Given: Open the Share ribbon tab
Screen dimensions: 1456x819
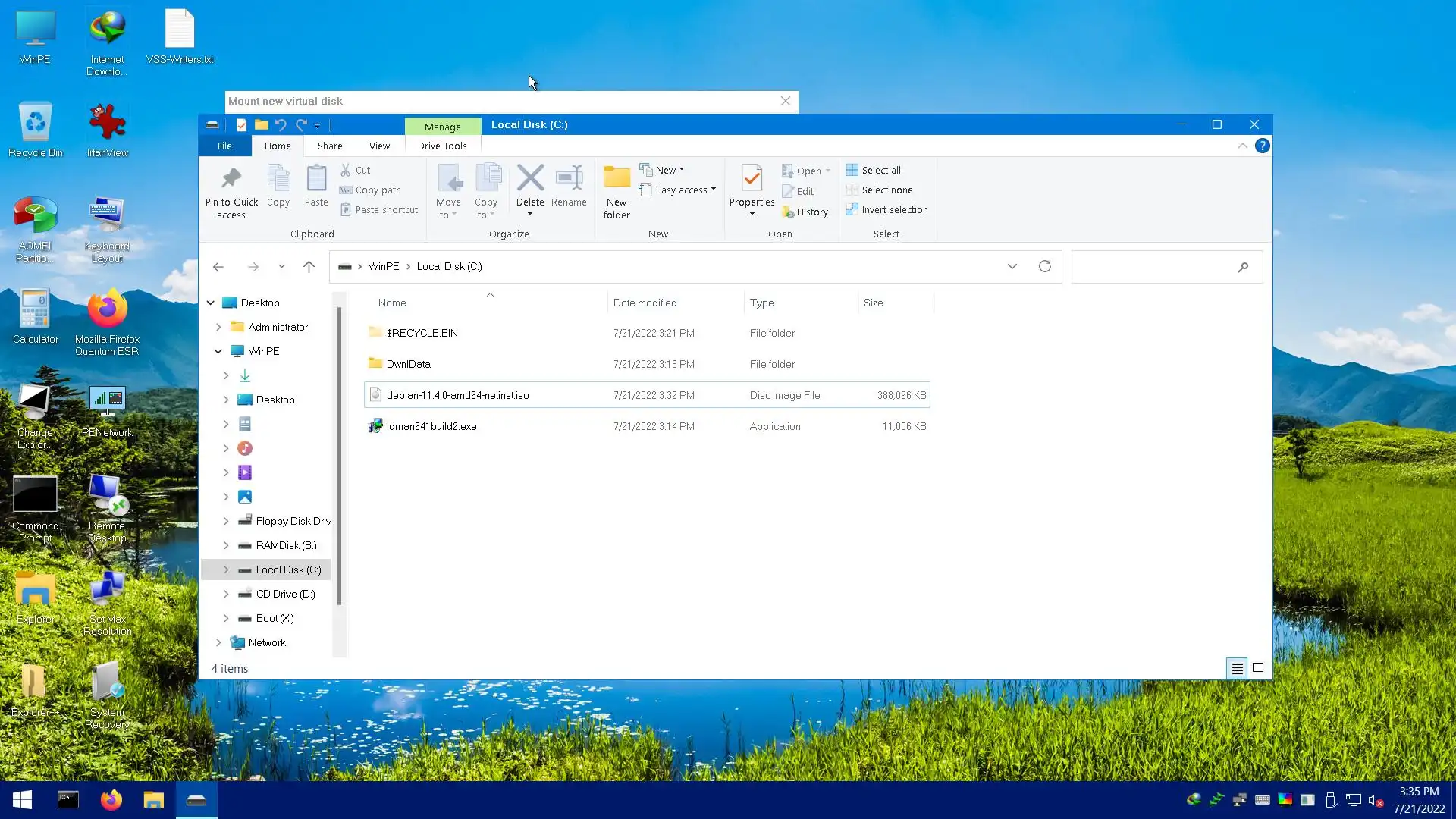Looking at the screenshot, I should [x=330, y=146].
